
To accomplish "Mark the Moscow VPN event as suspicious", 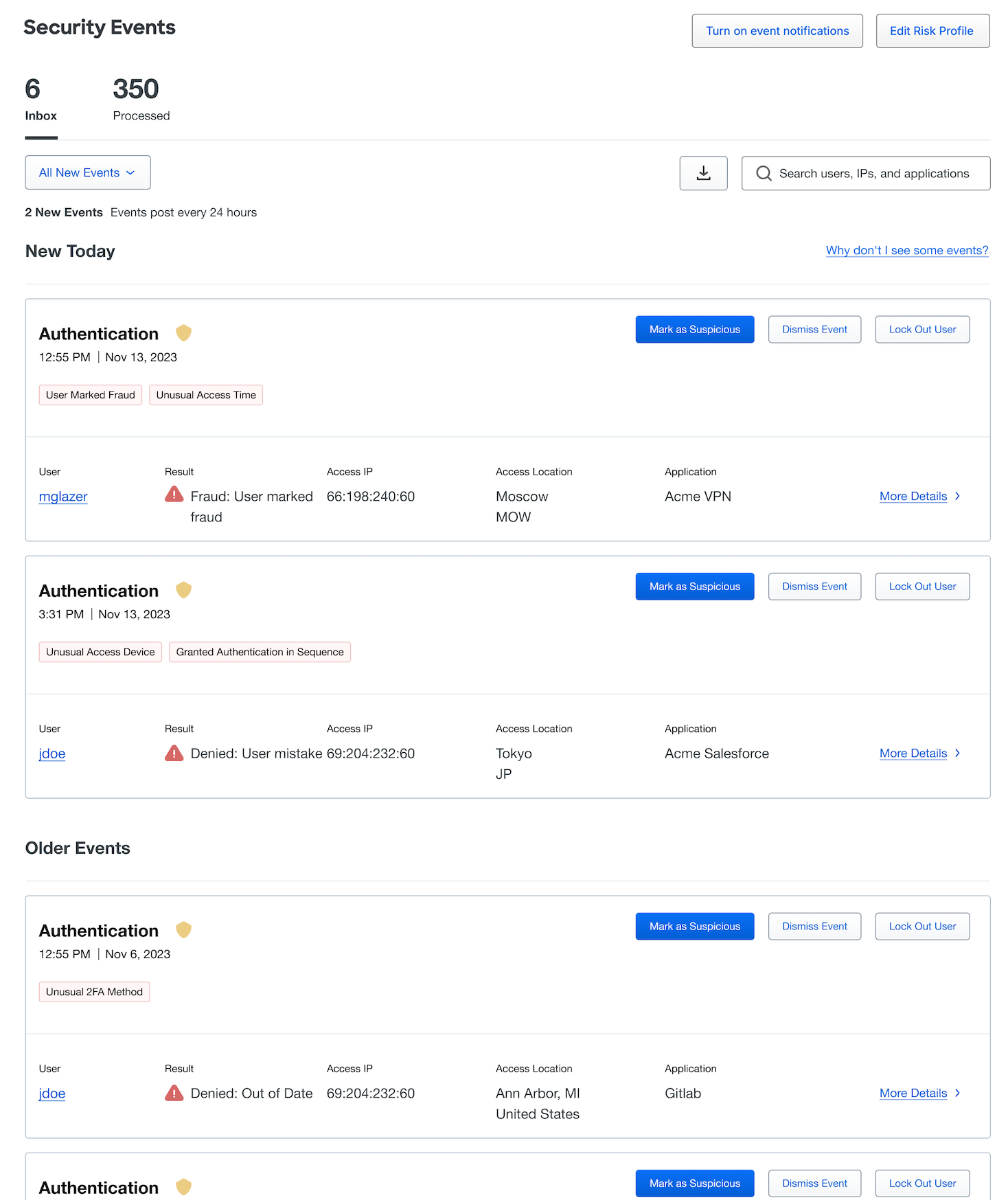I will [694, 329].
